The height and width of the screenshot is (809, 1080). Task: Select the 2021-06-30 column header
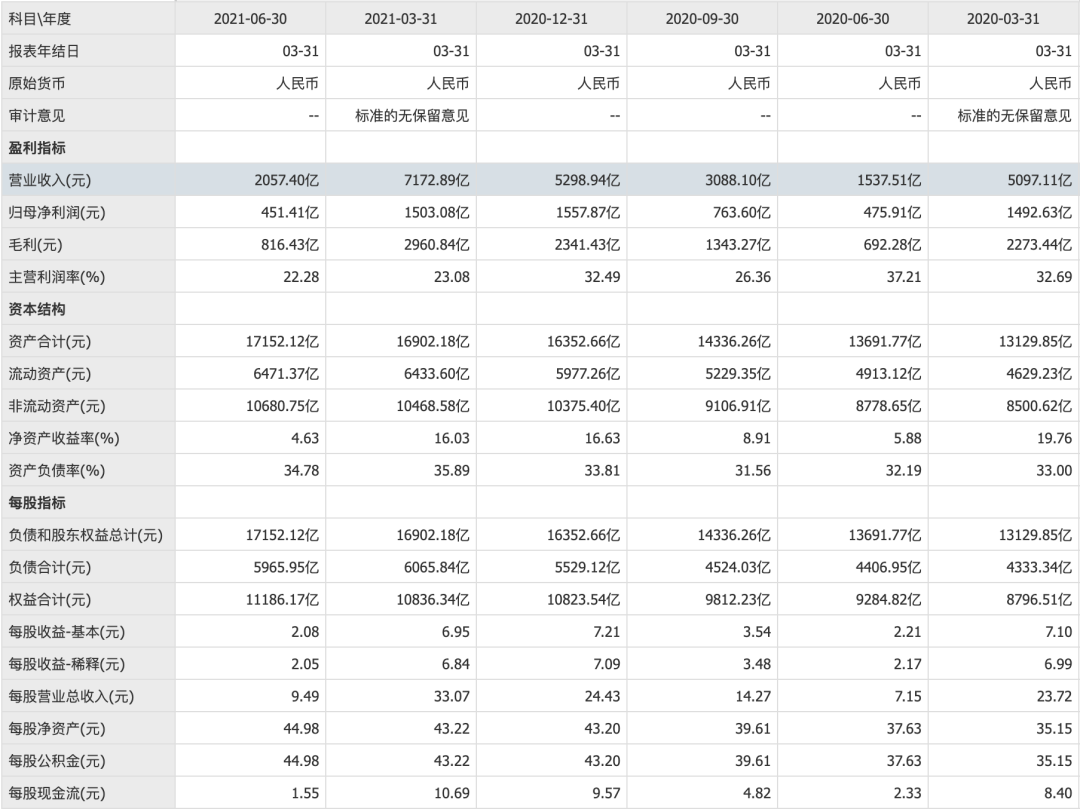pyautogui.click(x=250, y=19)
